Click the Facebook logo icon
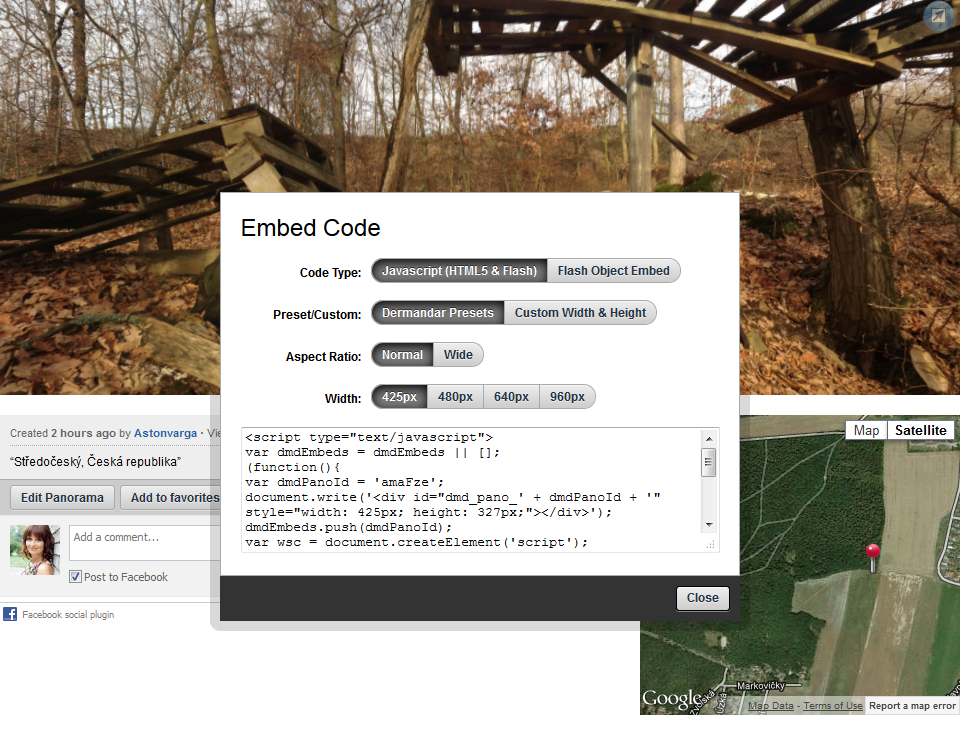962x729 pixels. [x=10, y=614]
